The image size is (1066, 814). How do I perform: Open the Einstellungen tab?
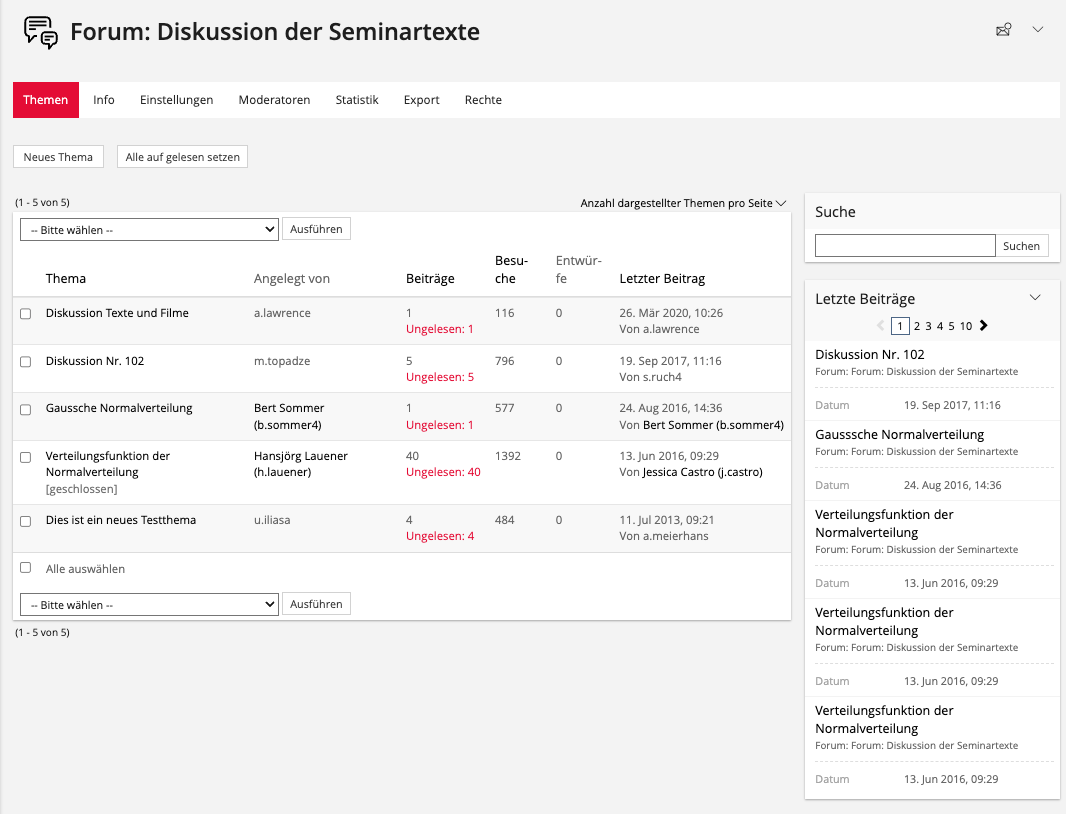coord(176,100)
